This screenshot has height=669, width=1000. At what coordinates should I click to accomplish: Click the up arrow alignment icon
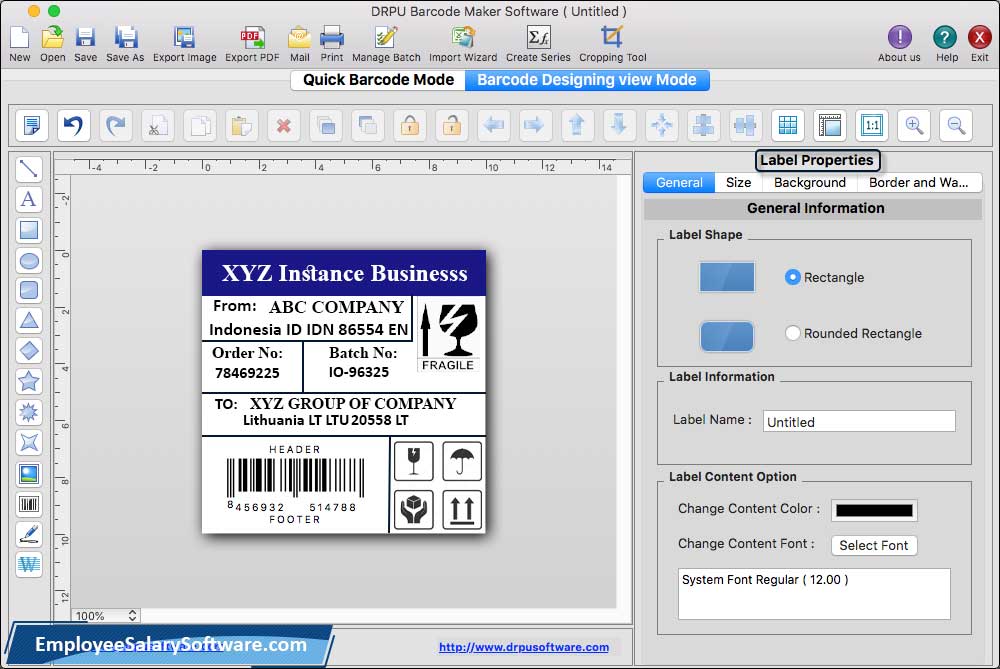pyautogui.click(x=577, y=125)
